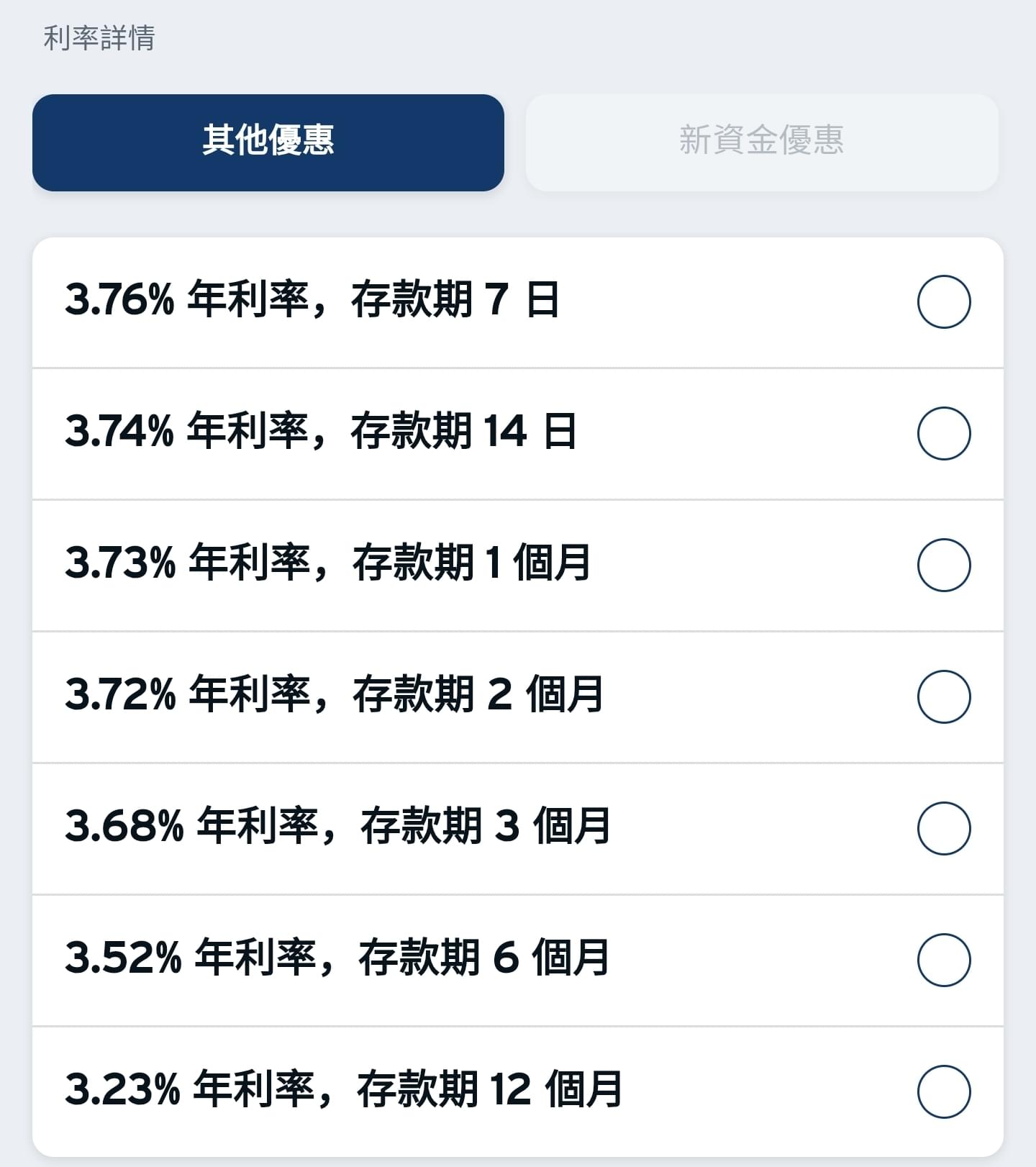Tap the text 存款期 6 個月
The width and height of the screenshot is (1036, 1167).
pos(484,957)
